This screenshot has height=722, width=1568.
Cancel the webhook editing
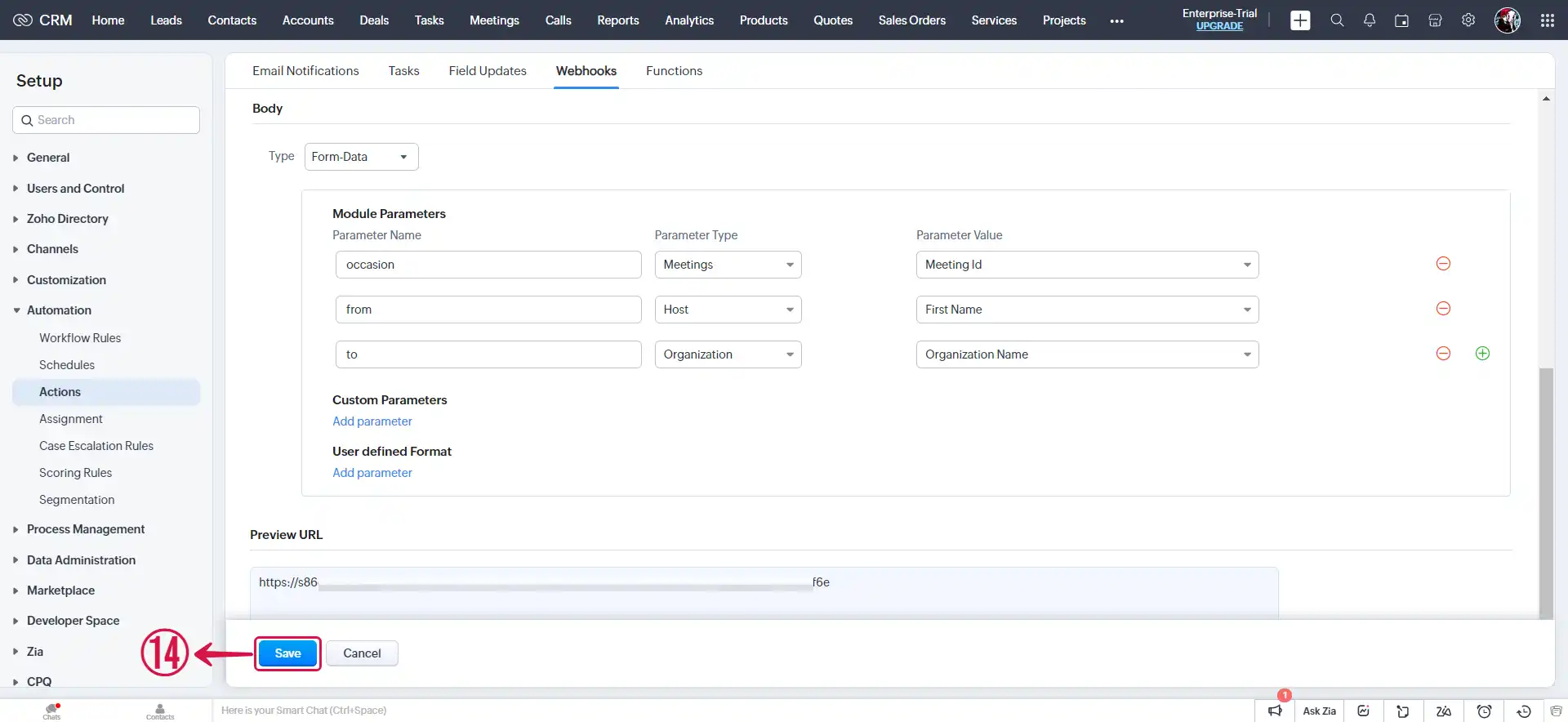[x=362, y=653]
